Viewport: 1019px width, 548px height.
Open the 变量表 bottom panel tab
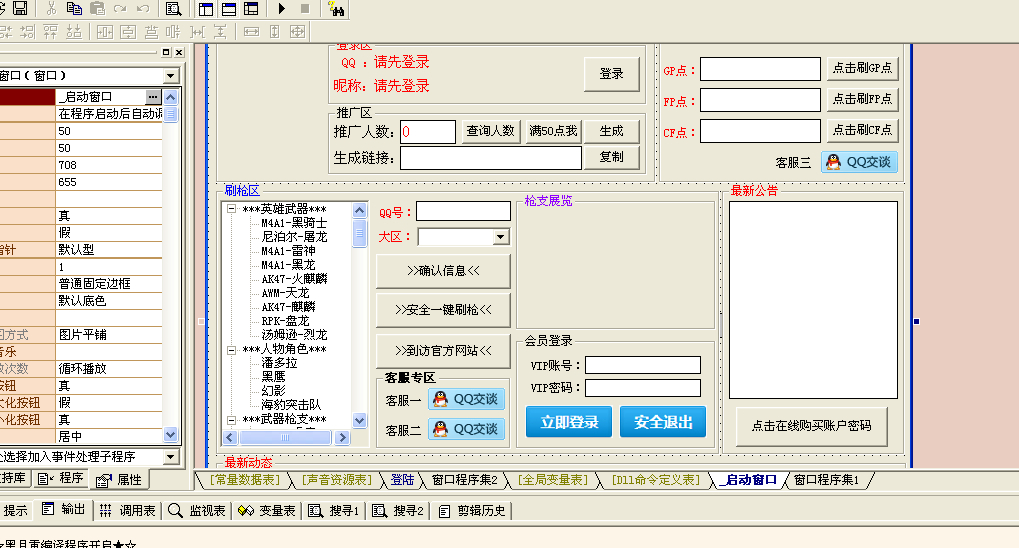coord(266,510)
